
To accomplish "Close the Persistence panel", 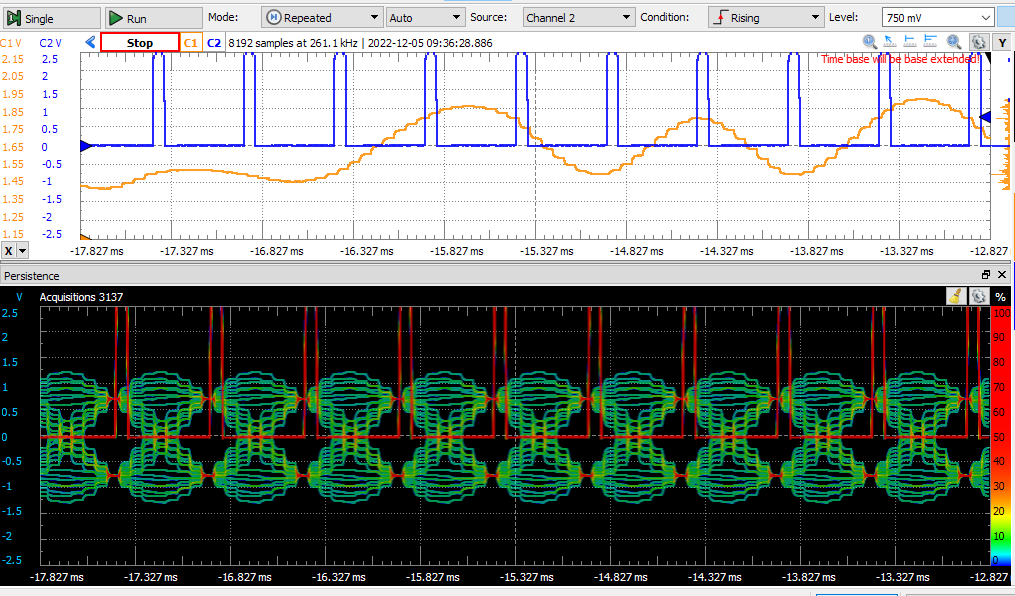I will coord(1002,274).
